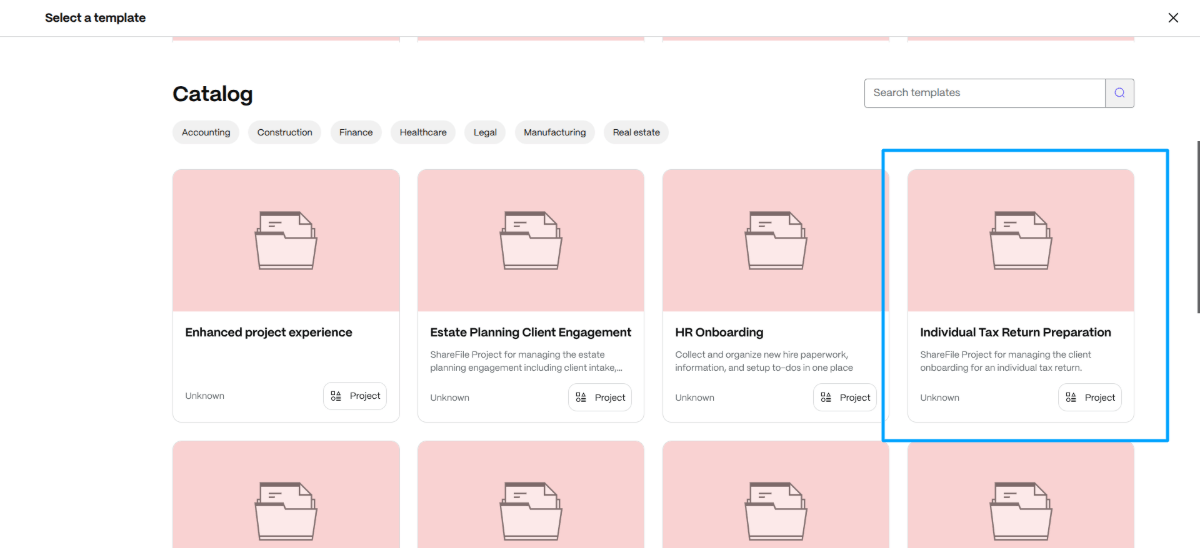
Task: Click Unknown label on Individual Tax Return card
Action: pyautogui.click(x=940, y=397)
